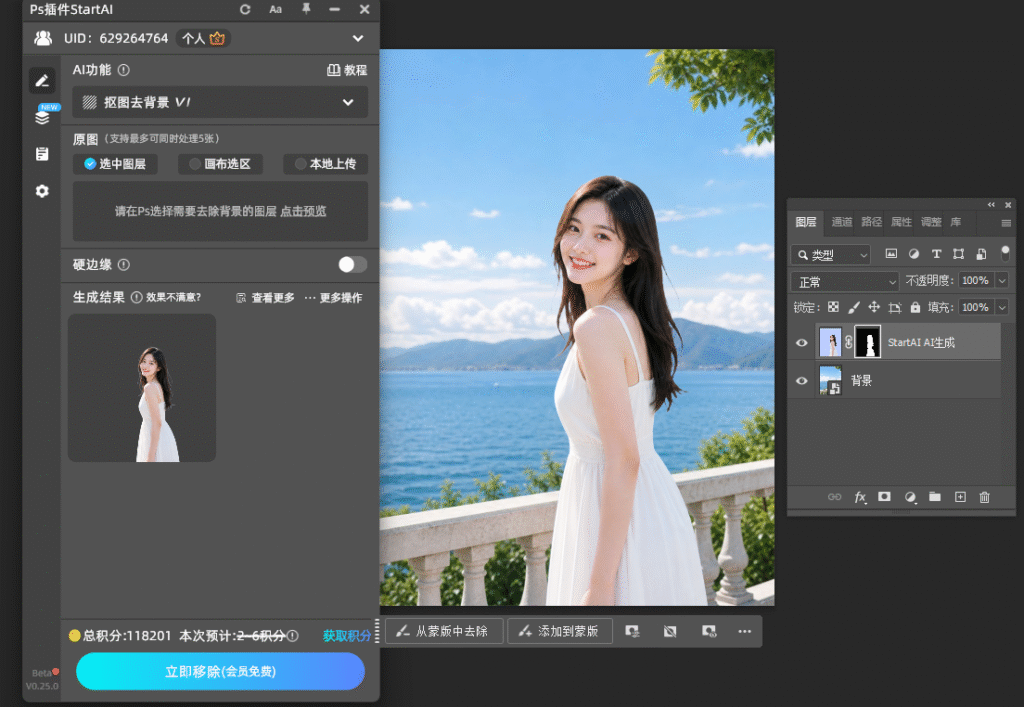This screenshot has height=707, width=1024.
Task: Select the 本地上传 radio option
Action: click(325, 164)
